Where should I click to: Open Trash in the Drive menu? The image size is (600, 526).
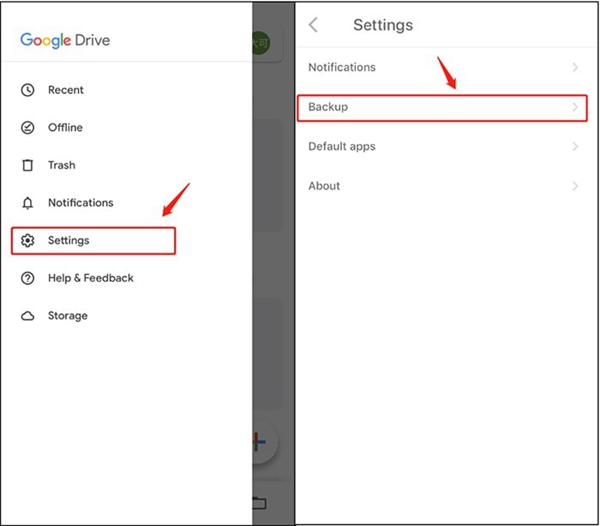pos(62,165)
